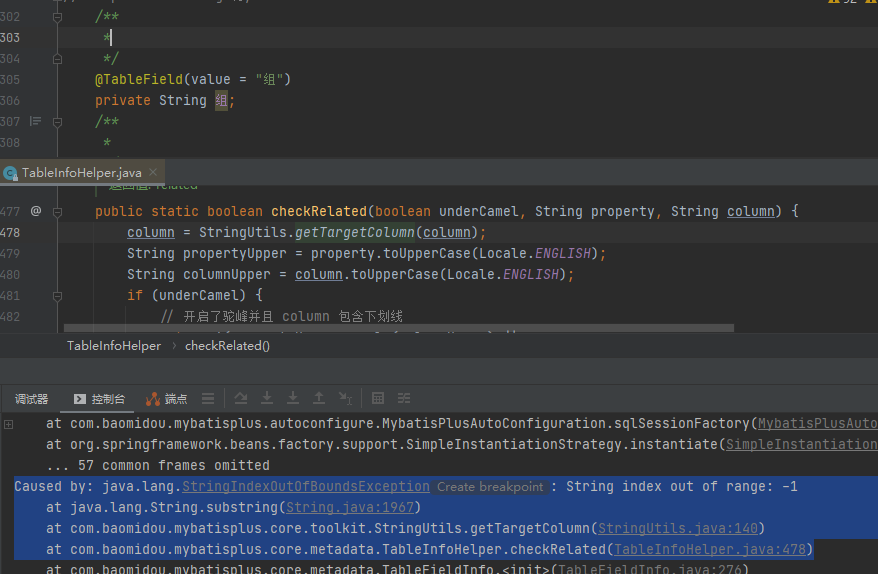Click the TableInfoHelper breadcrumb item
Viewport: 878px width, 574px height.
[113, 346]
